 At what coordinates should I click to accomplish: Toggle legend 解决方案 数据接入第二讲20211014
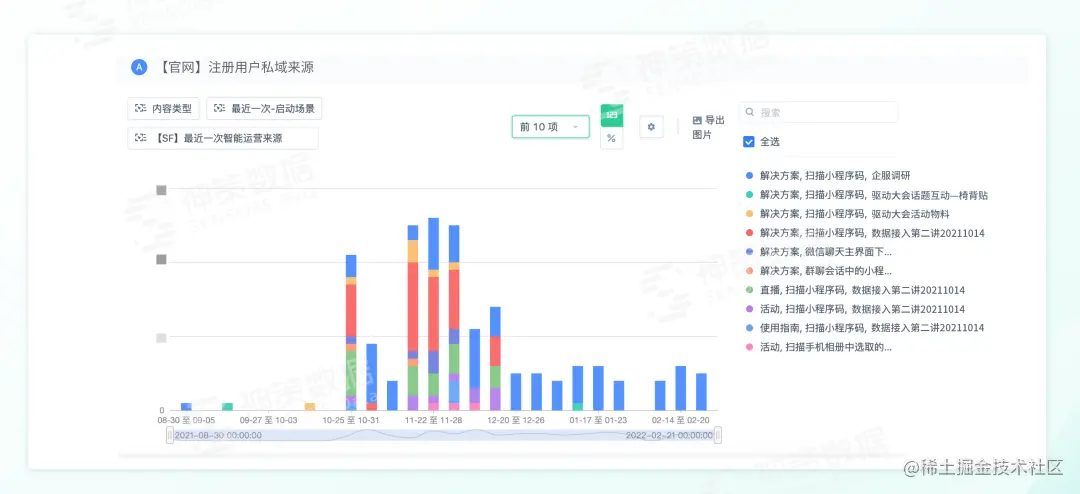pos(864,233)
